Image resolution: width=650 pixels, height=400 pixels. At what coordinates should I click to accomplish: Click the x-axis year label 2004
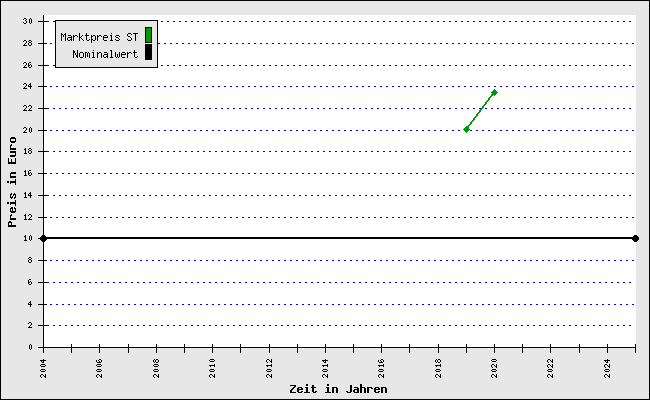(43, 368)
